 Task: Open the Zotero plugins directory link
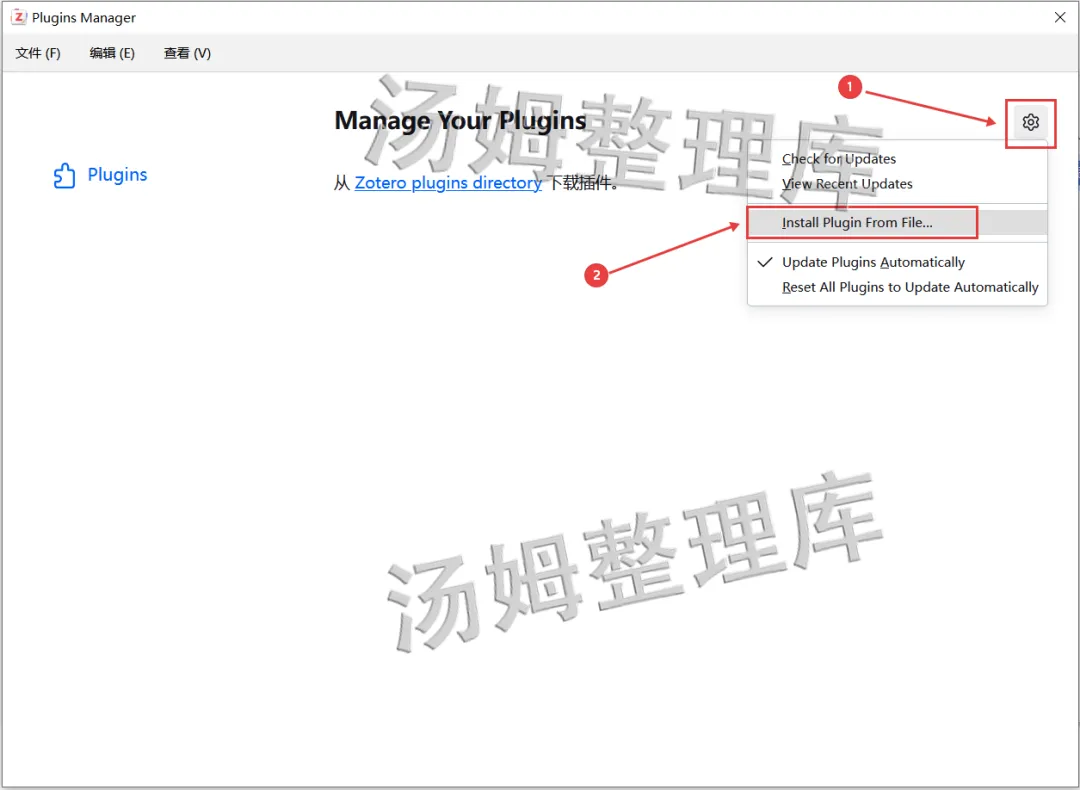[448, 183]
